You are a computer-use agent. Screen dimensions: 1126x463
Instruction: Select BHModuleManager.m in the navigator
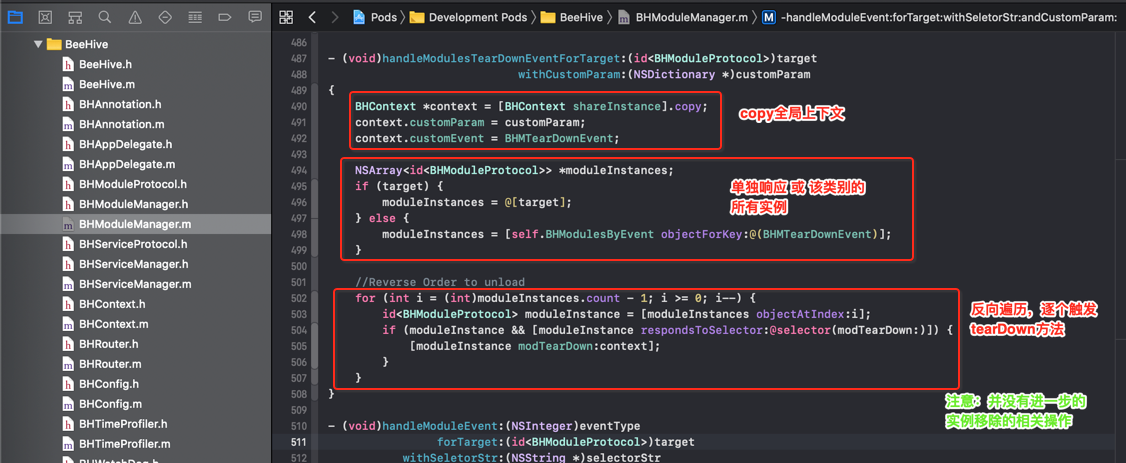click(136, 224)
